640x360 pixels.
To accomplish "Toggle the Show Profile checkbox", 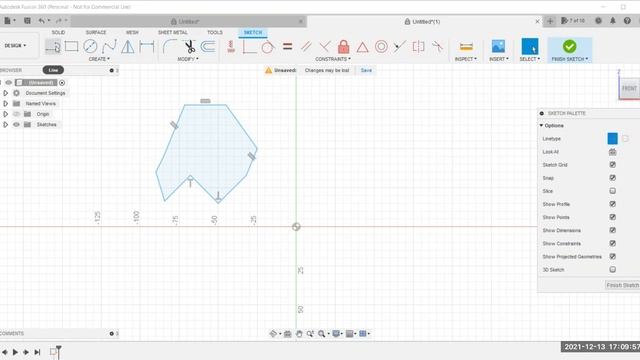I will [612, 204].
